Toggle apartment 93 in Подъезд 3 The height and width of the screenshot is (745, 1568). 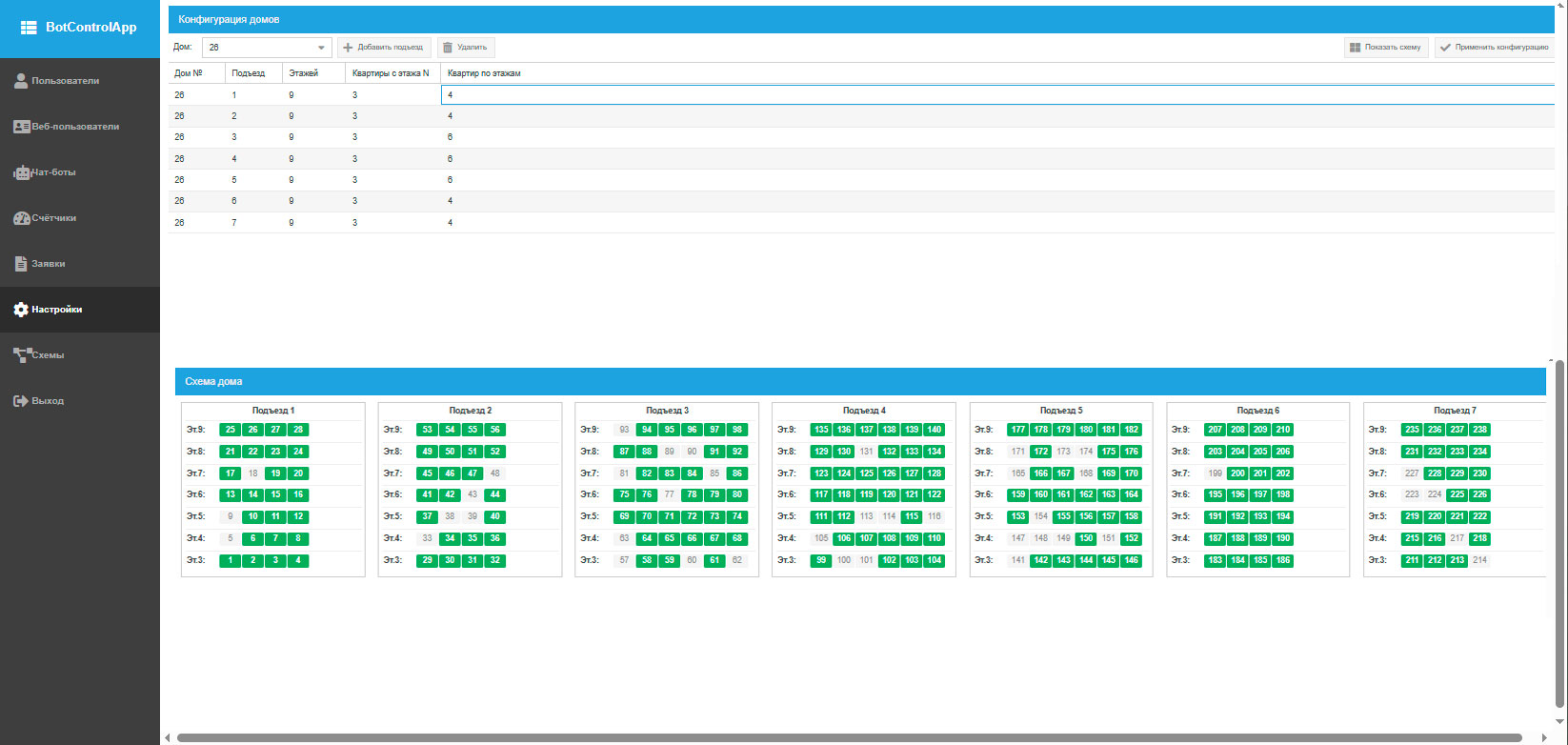624,430
